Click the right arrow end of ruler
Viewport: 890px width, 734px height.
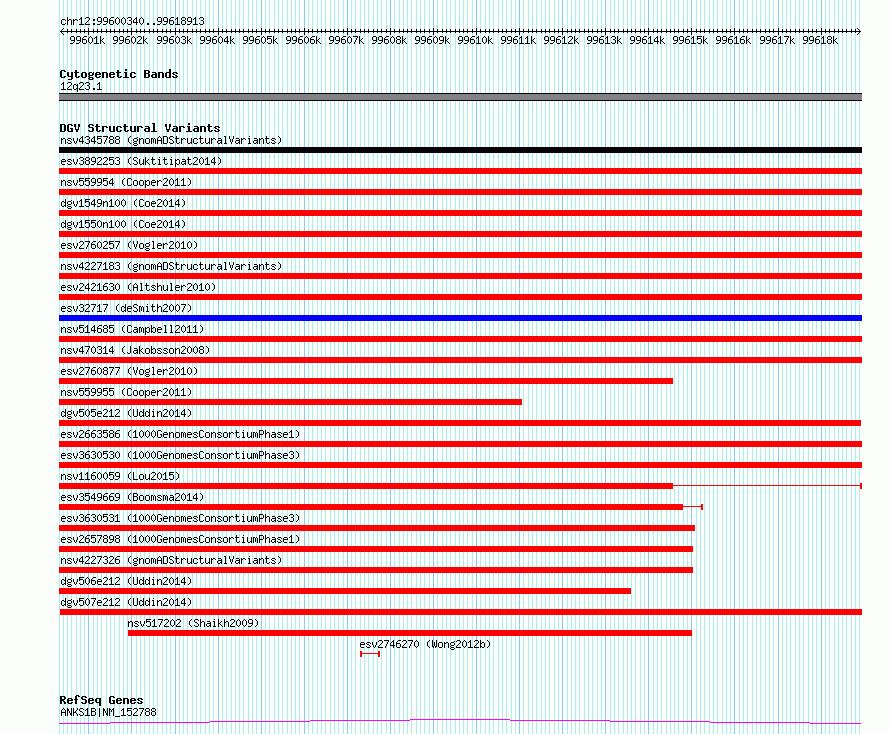tap(859, 31)
